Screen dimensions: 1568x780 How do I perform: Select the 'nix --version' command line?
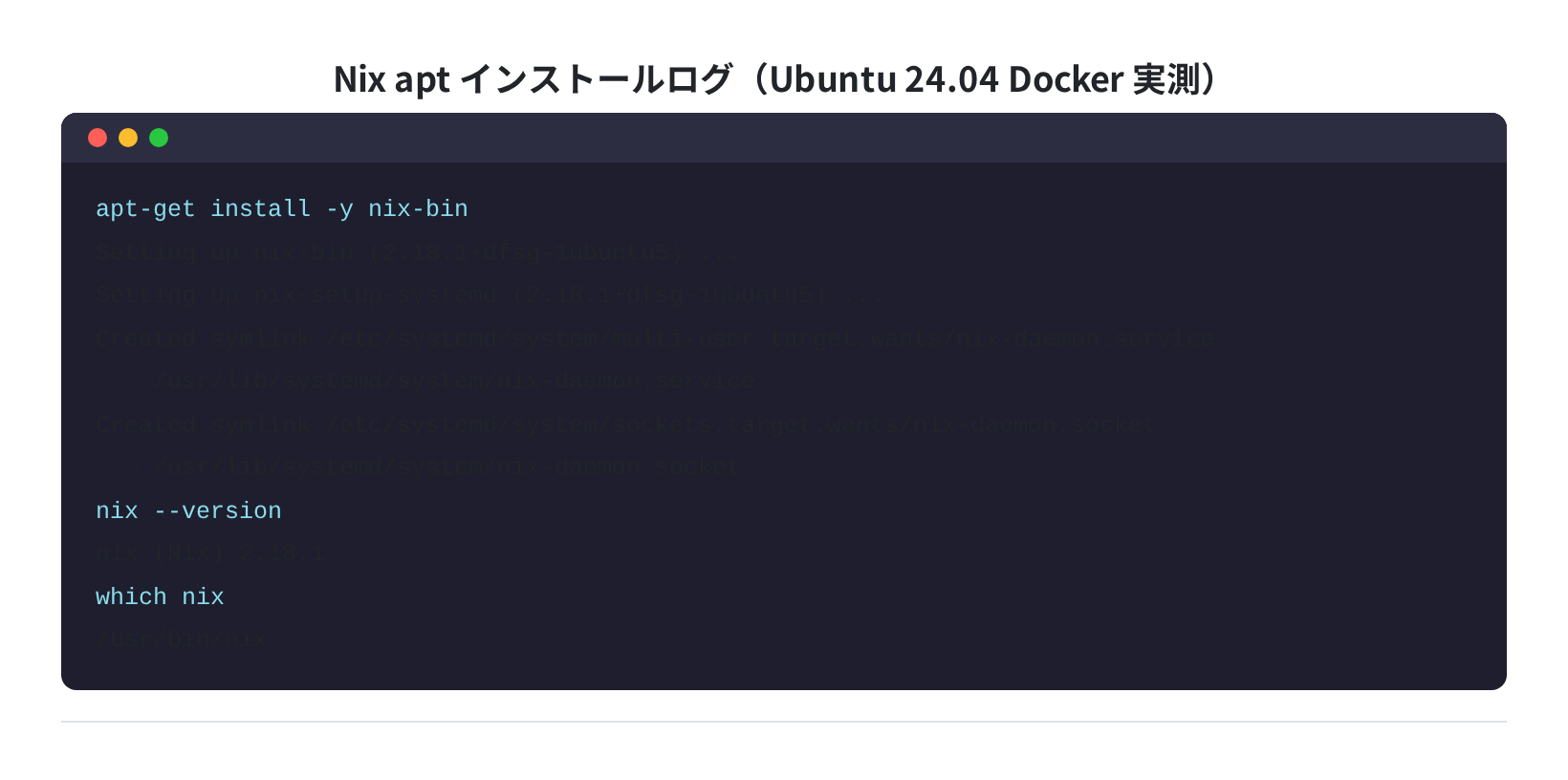[x=188, y=510]
